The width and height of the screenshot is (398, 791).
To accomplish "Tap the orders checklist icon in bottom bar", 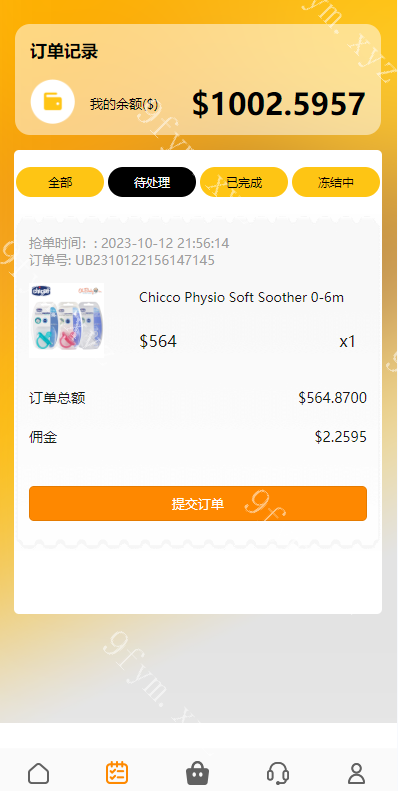I will (117, 773).
